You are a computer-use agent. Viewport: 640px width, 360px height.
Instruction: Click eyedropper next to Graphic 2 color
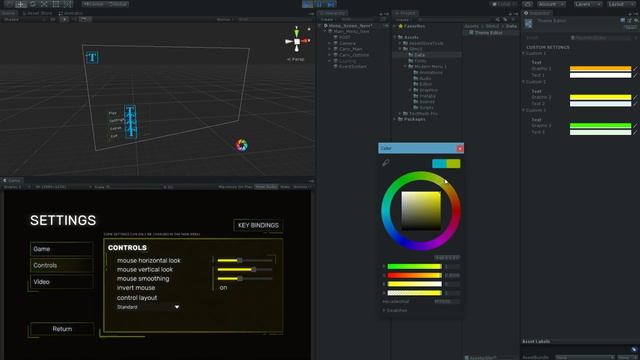tap(635, 97)
